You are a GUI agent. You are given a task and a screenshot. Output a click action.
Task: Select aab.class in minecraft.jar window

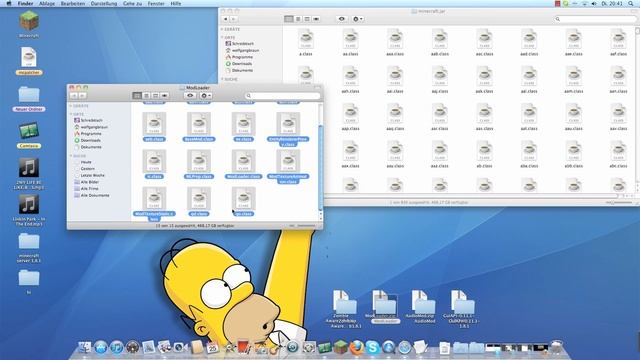[x=440, y=39]
